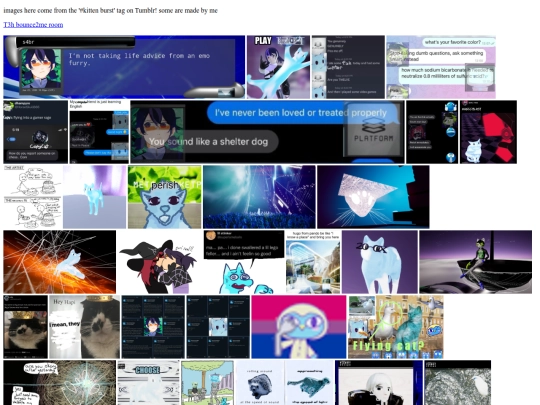Image resolution: width=540 pixels, height=405 pixels.
Task: Open the 'CHOOSE' thumbnail
Action: (x=149, y=383)
